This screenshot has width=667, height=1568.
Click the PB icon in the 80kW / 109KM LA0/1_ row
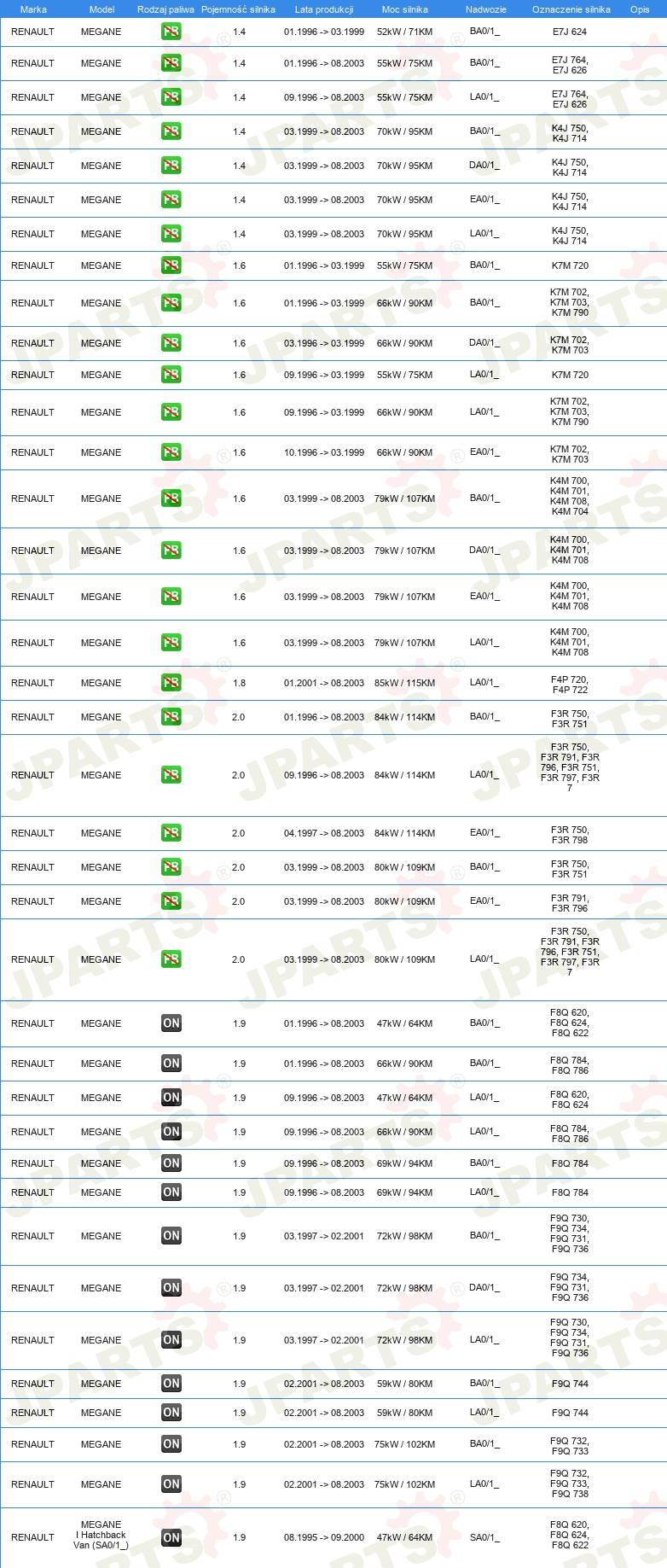pos(171,959)
